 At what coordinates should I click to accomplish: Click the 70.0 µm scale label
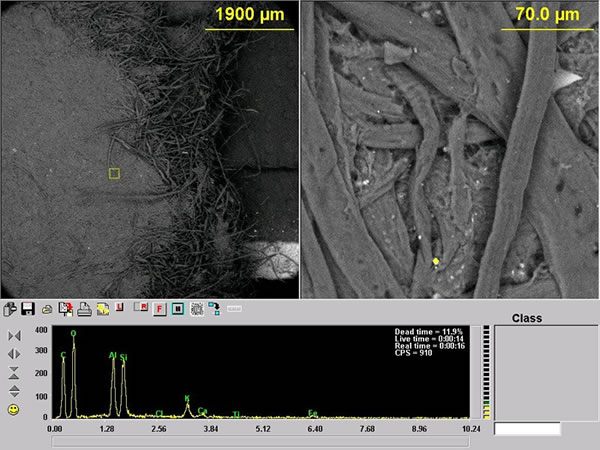(x=547, y=14)
